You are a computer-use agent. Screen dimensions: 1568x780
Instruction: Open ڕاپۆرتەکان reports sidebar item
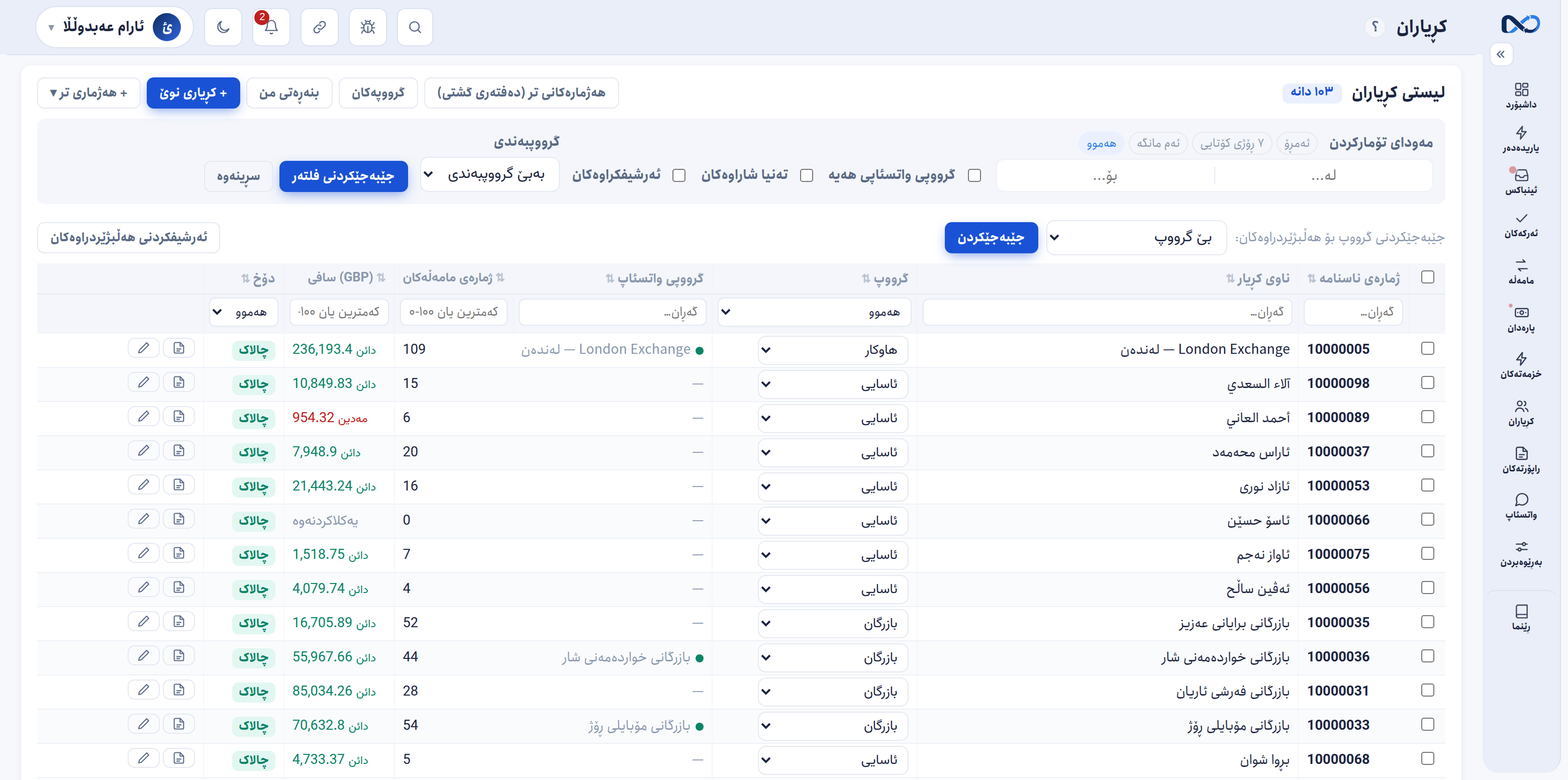1521,460
